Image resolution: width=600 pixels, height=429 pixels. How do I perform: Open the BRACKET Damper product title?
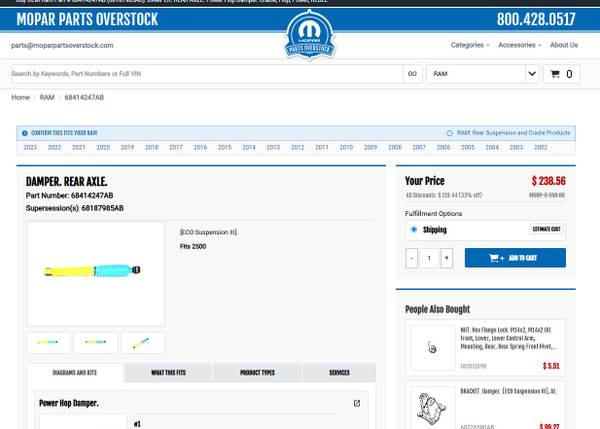[509, 391]
